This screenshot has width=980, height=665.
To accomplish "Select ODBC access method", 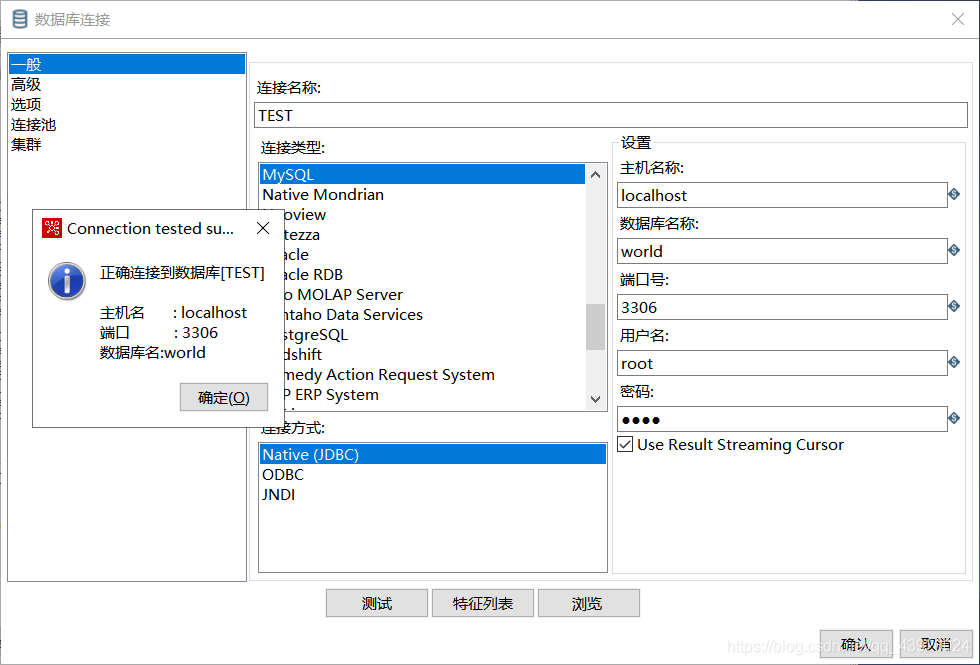I will [x=432, y=474].
